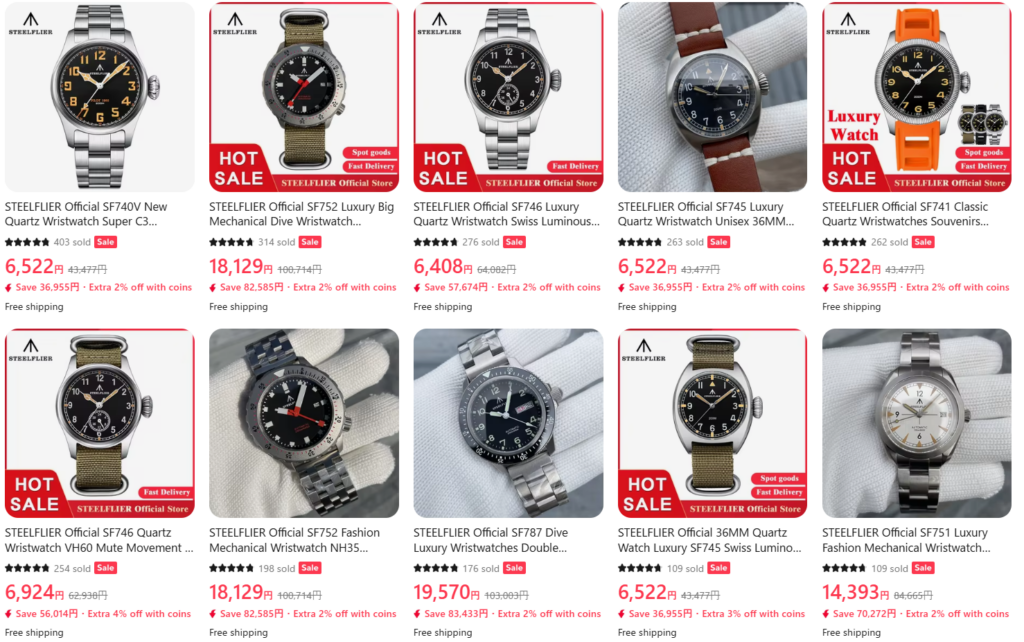This screenshot has height=642, width=1024.
Task: Open the SF745 brown leather strap photo
Action: [x=712, y=97]
